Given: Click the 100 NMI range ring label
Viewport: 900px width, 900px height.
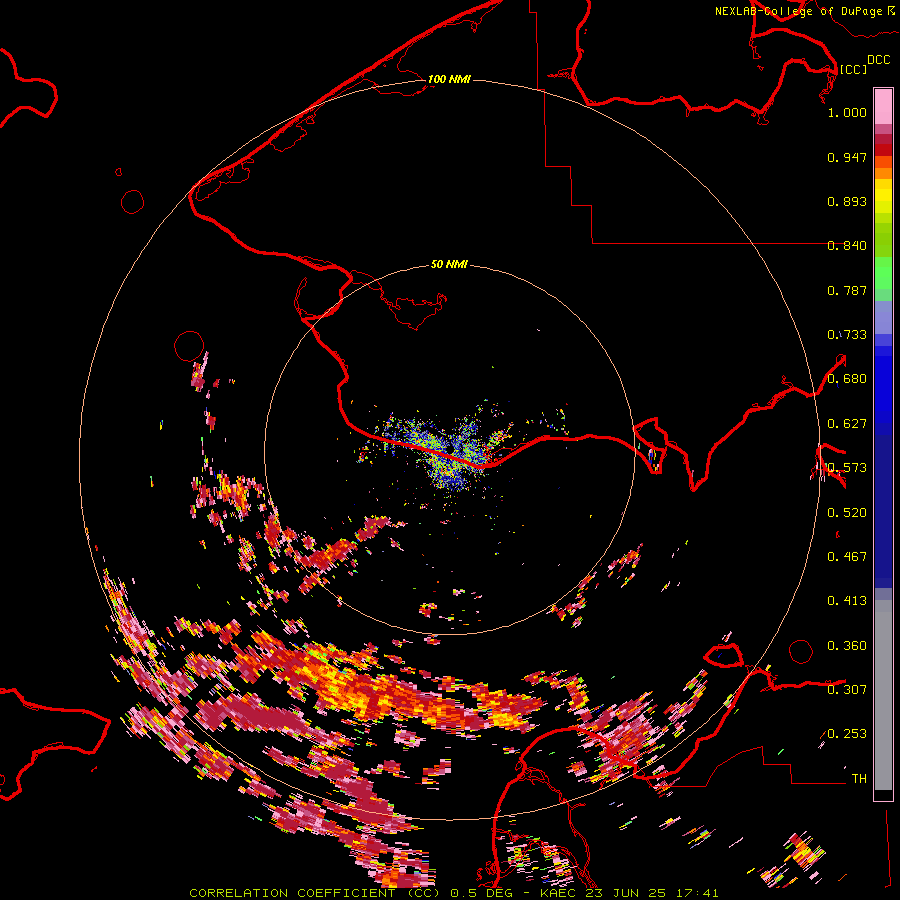Looking at the screenshot, I should (x=449, y=79).
